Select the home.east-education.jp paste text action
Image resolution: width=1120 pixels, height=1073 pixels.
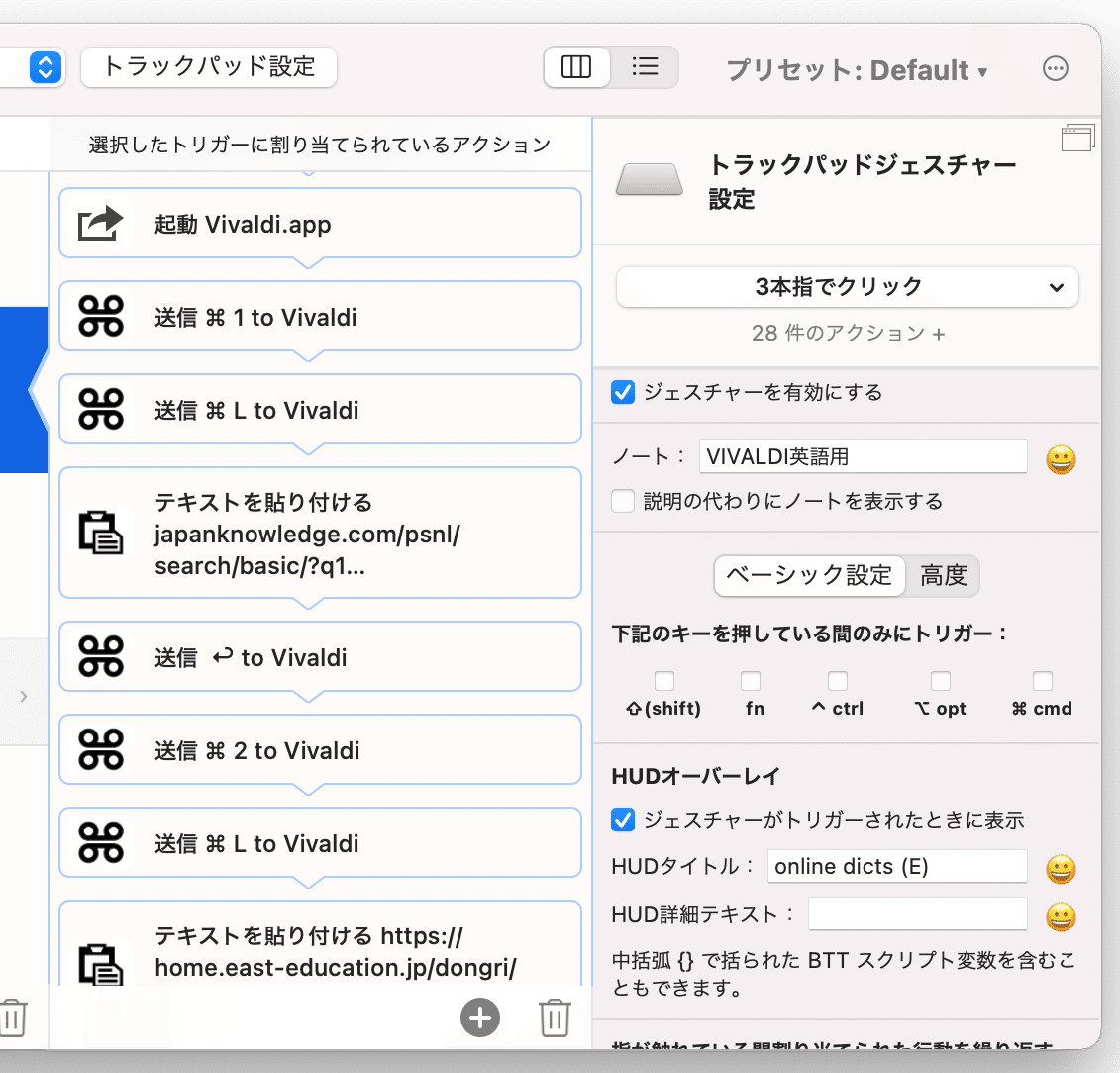click(320, 943)
